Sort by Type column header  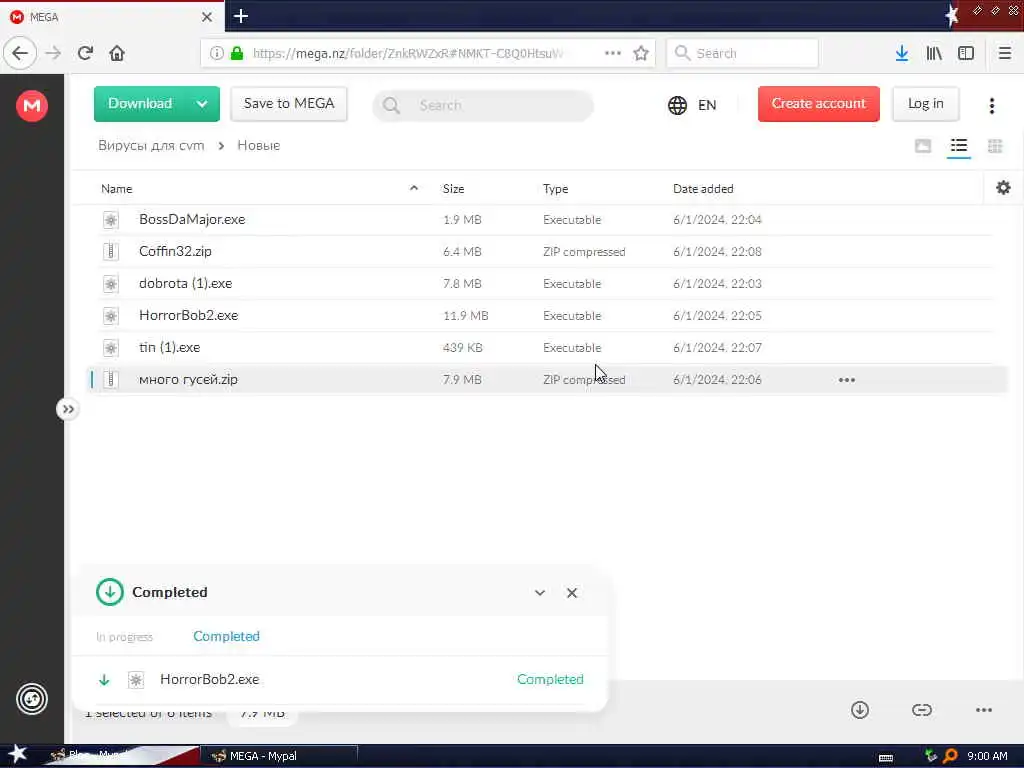(x=555, y=189)
